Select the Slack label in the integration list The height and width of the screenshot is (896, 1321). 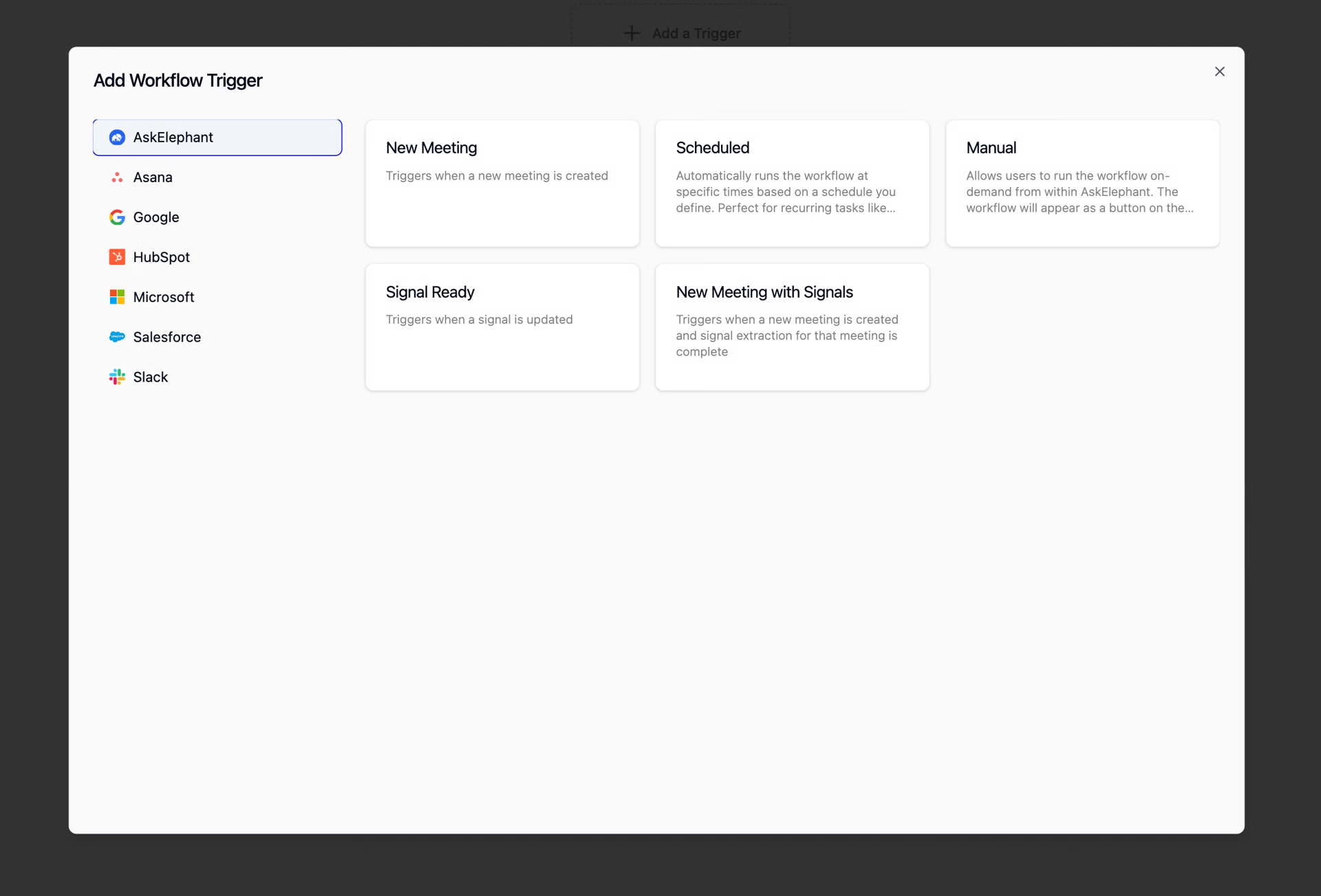click(x=151, y=377)
